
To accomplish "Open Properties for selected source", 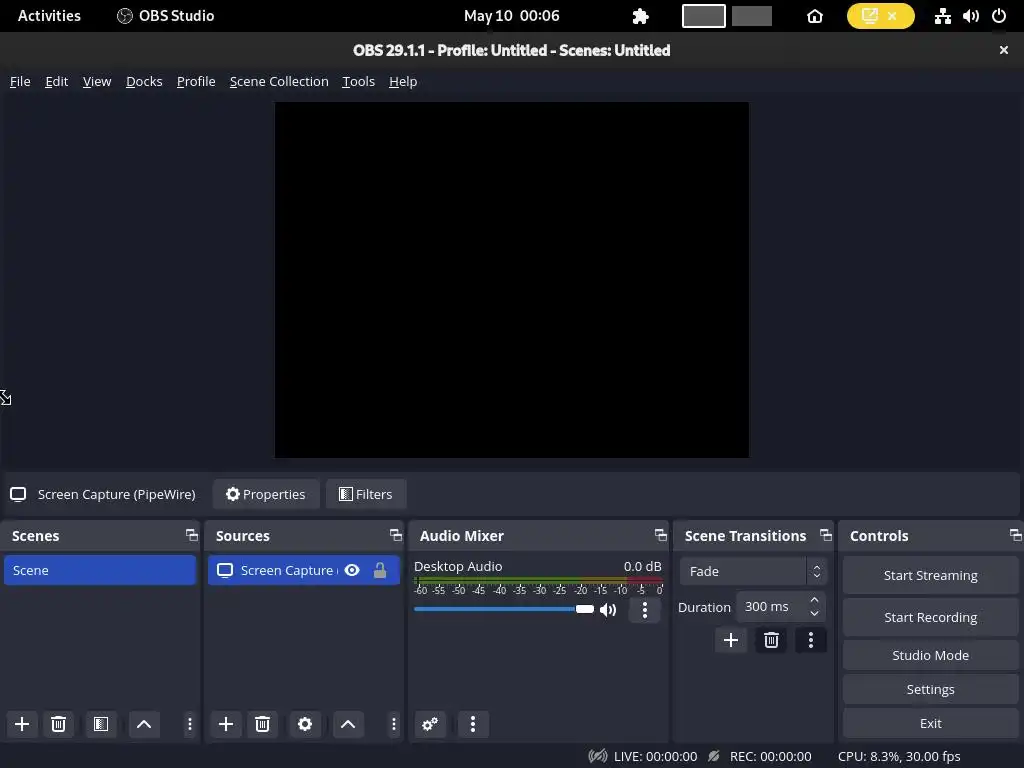I will click(266, 494).
